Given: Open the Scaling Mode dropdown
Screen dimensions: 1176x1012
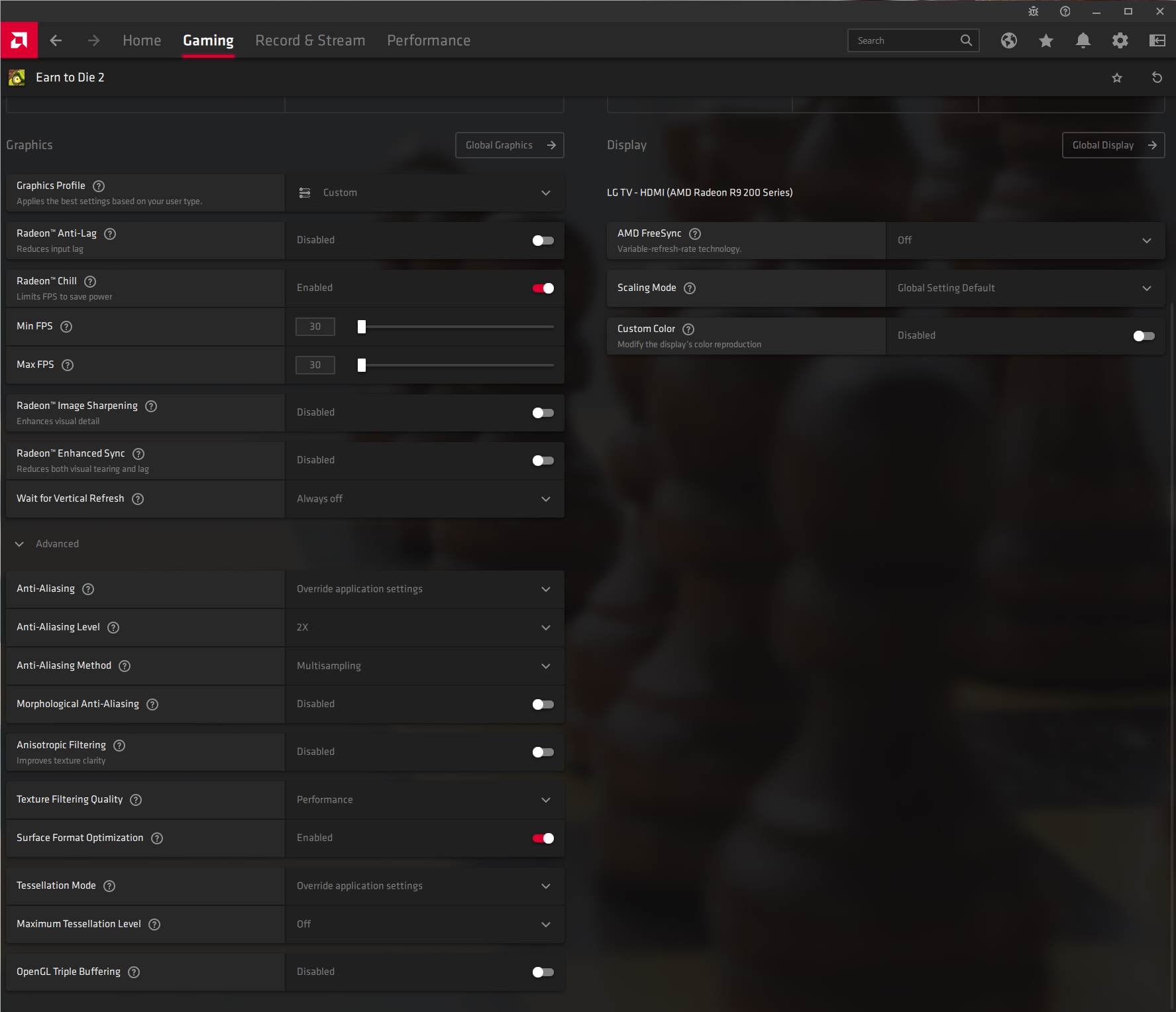Looking at the screenshot, I should (x=1026, y=288).
